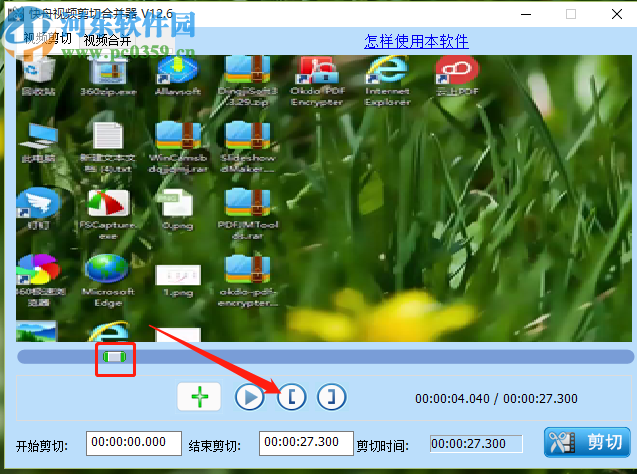637x474 pixels.
Task: Set cut end with right bracket button
Action: pos(332,397)
